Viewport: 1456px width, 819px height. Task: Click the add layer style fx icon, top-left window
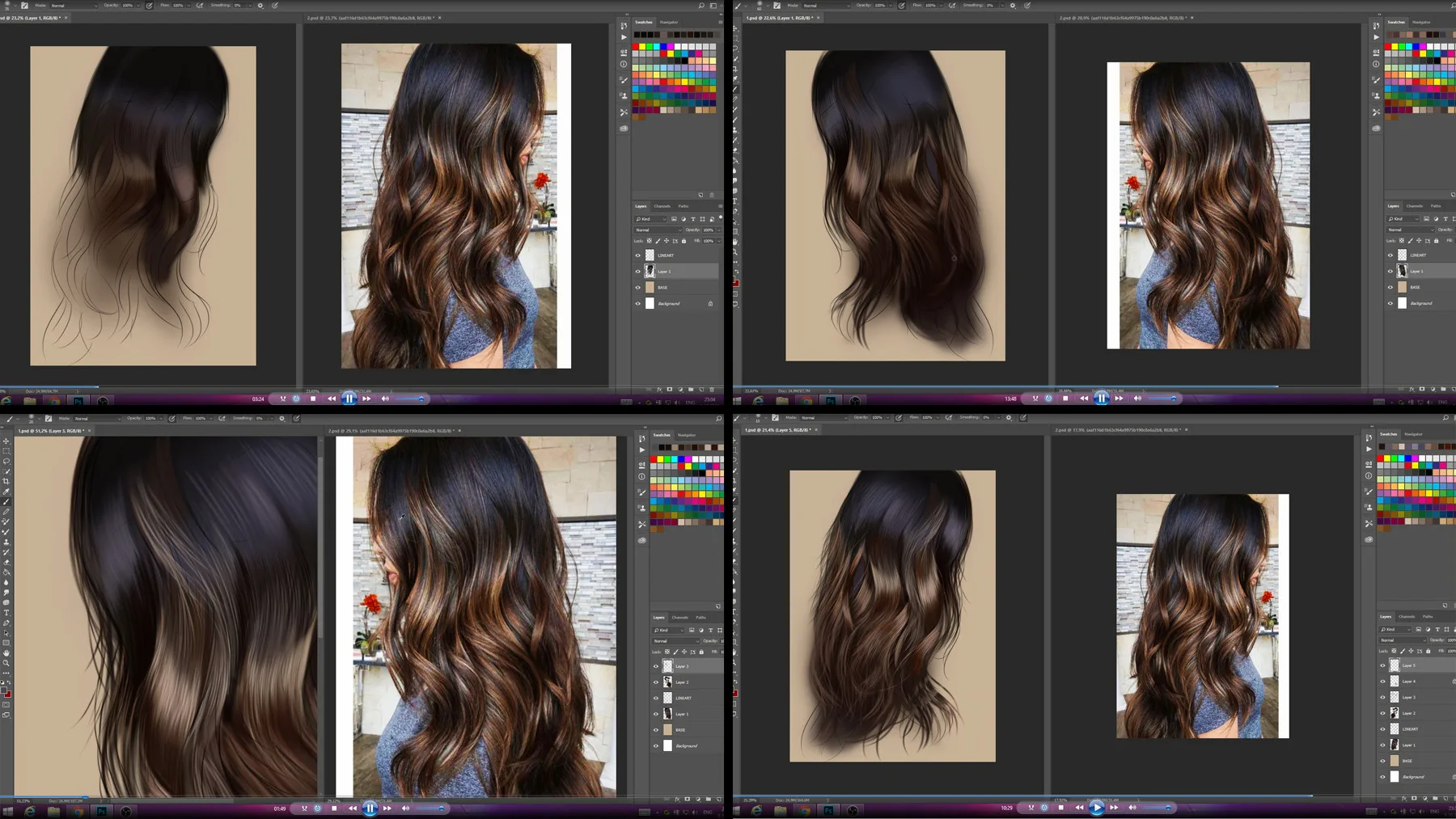click(x=659, y=390)
